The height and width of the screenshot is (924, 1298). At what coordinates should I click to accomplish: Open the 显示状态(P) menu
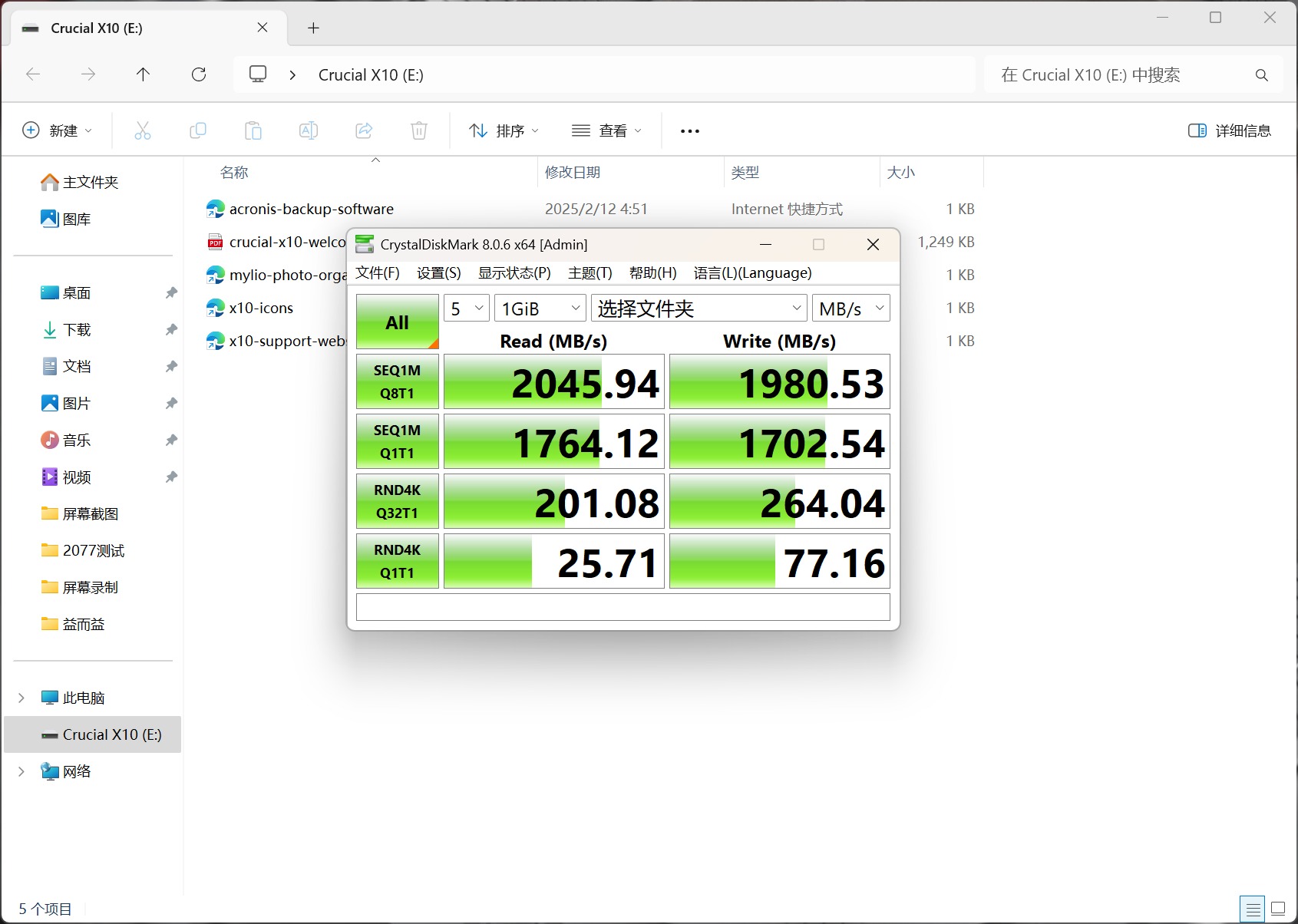pyautogui.click(x=514, y=273)
